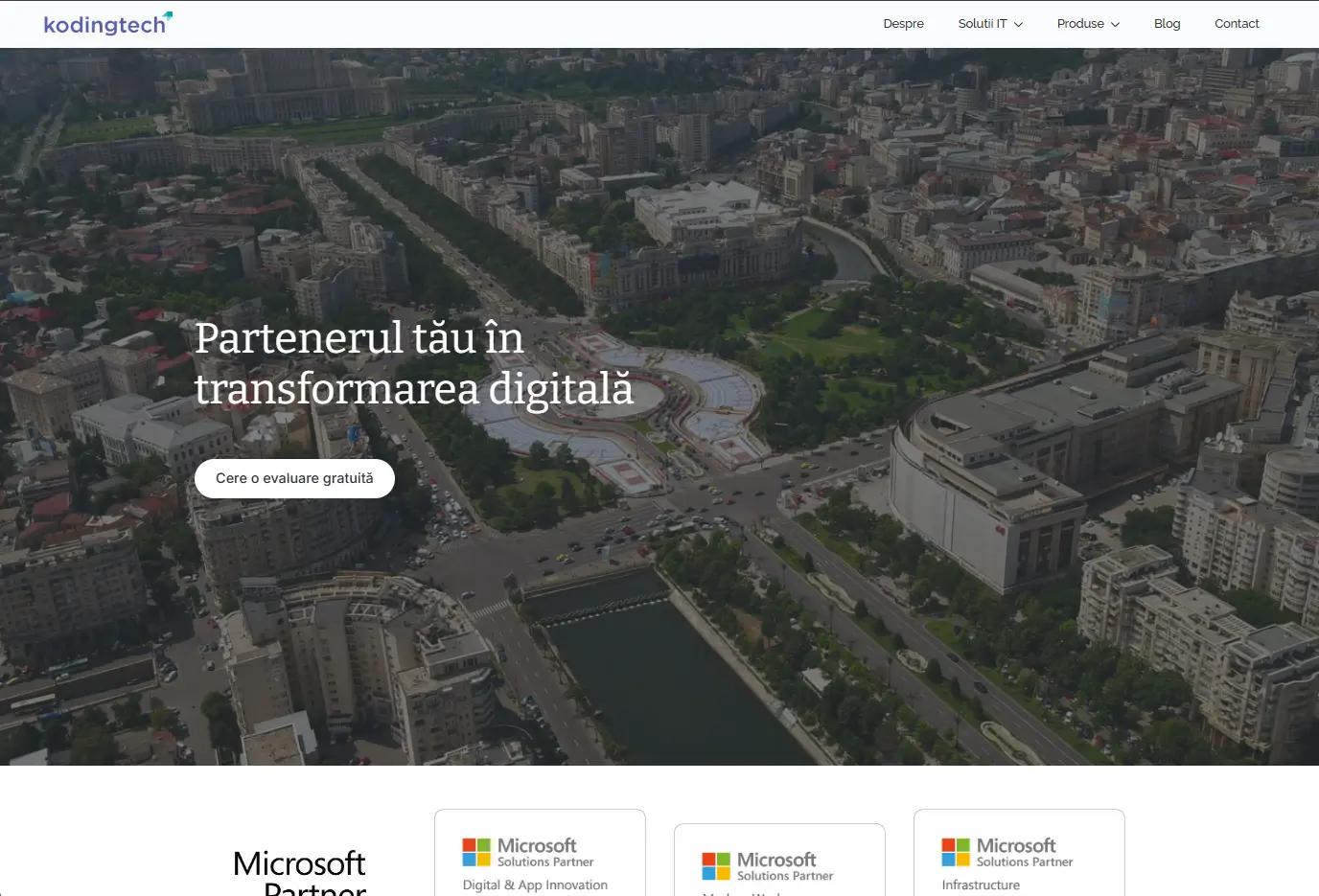Go to the Blog page
Image resolution: width=1319 pixels, height=896 pixels.
tap(1167, 24)
